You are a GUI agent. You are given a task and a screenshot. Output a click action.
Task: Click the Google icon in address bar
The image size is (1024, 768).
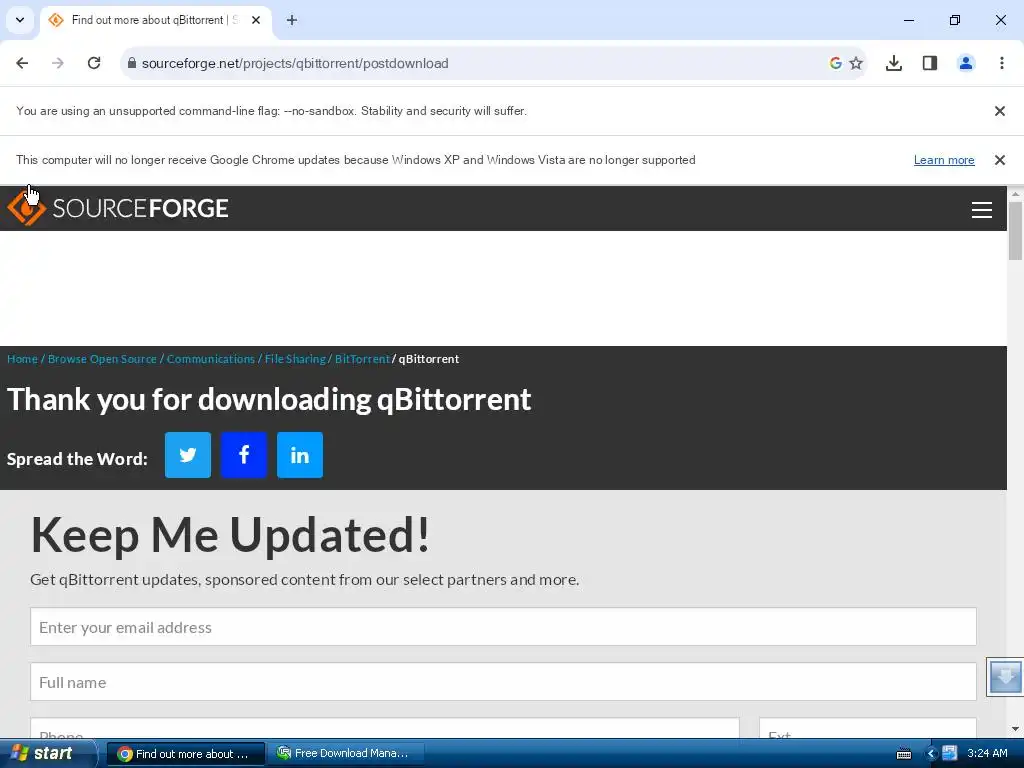(x=835, y=63)
